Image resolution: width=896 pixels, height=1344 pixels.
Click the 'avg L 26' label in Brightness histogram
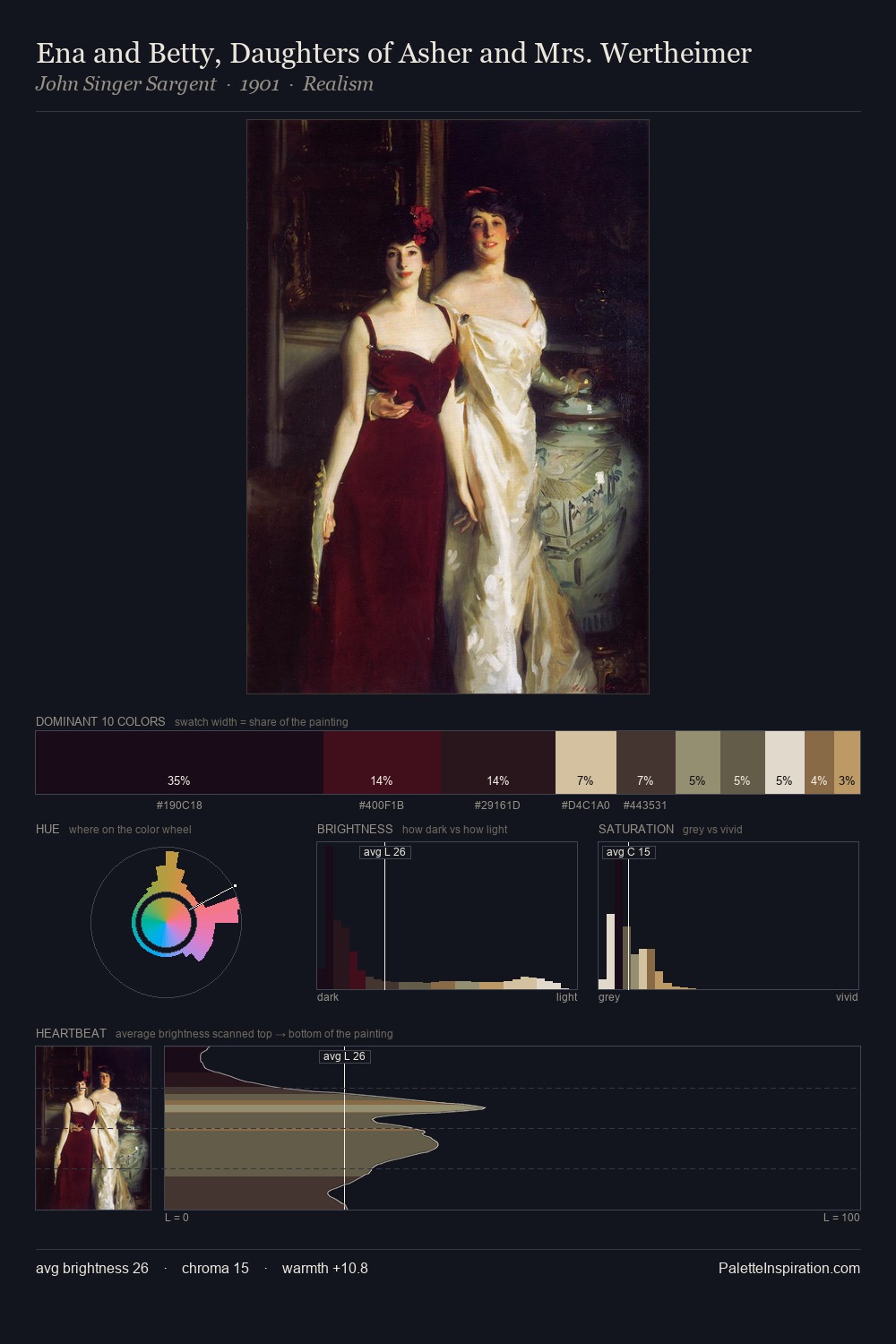[384, 852]
